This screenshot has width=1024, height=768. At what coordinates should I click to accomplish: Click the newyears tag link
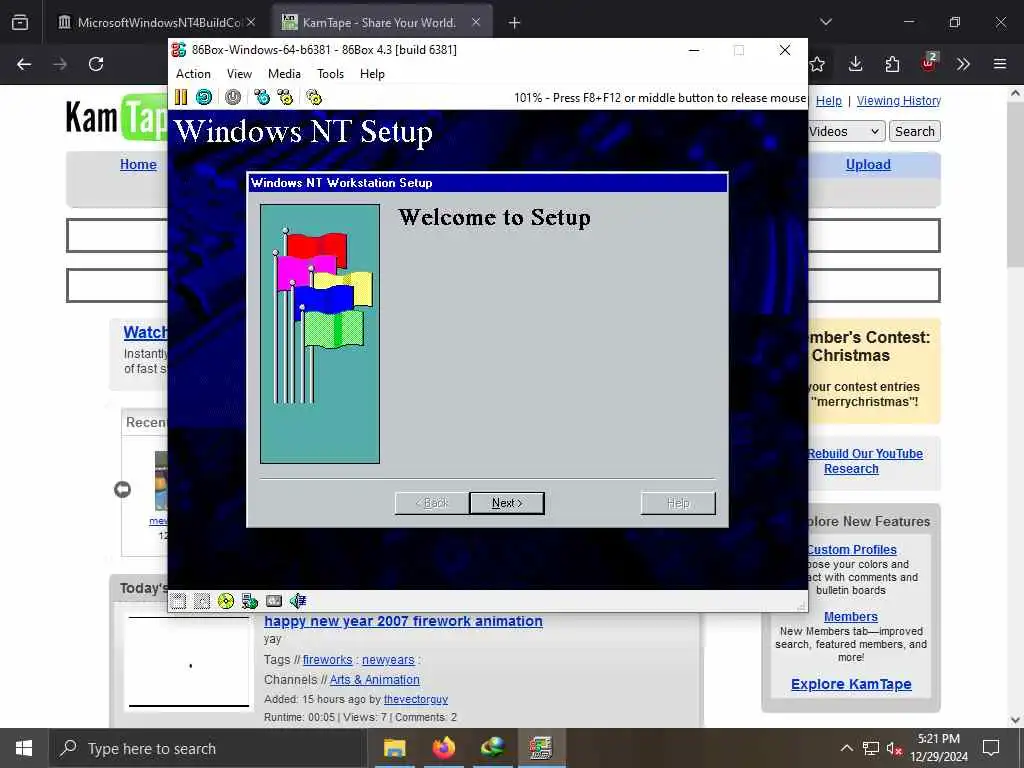(388, 660)
